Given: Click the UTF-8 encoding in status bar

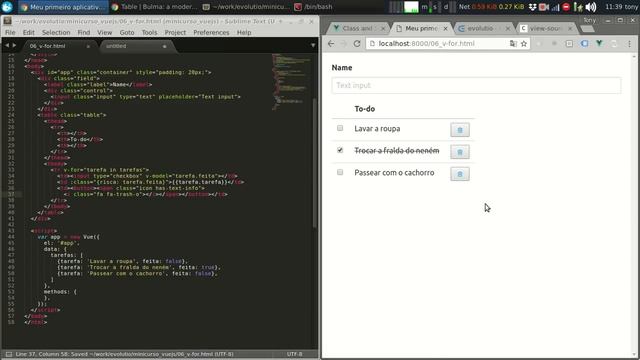Looking at the screenshot, I should pyautogui.click(x=294, y=354).
